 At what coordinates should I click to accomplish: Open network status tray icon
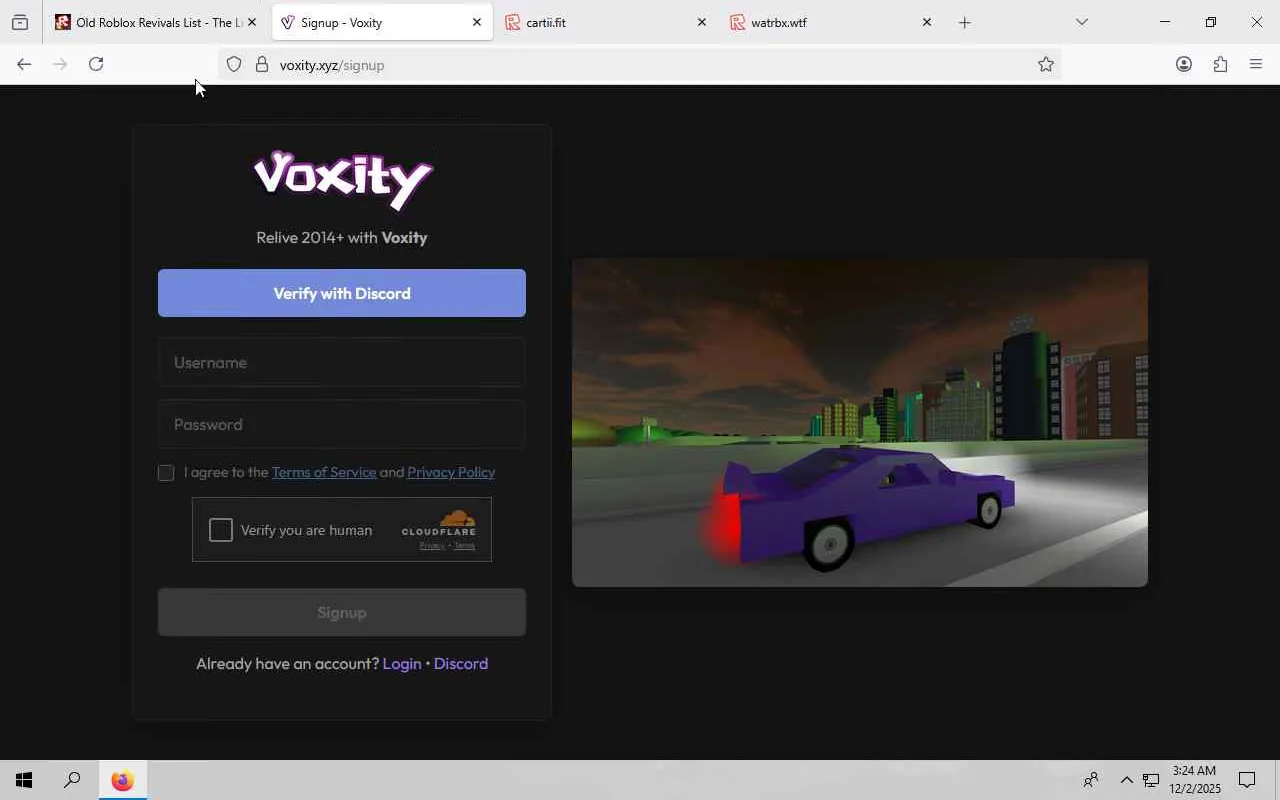pyautogui.click(x=1151, y=780)
